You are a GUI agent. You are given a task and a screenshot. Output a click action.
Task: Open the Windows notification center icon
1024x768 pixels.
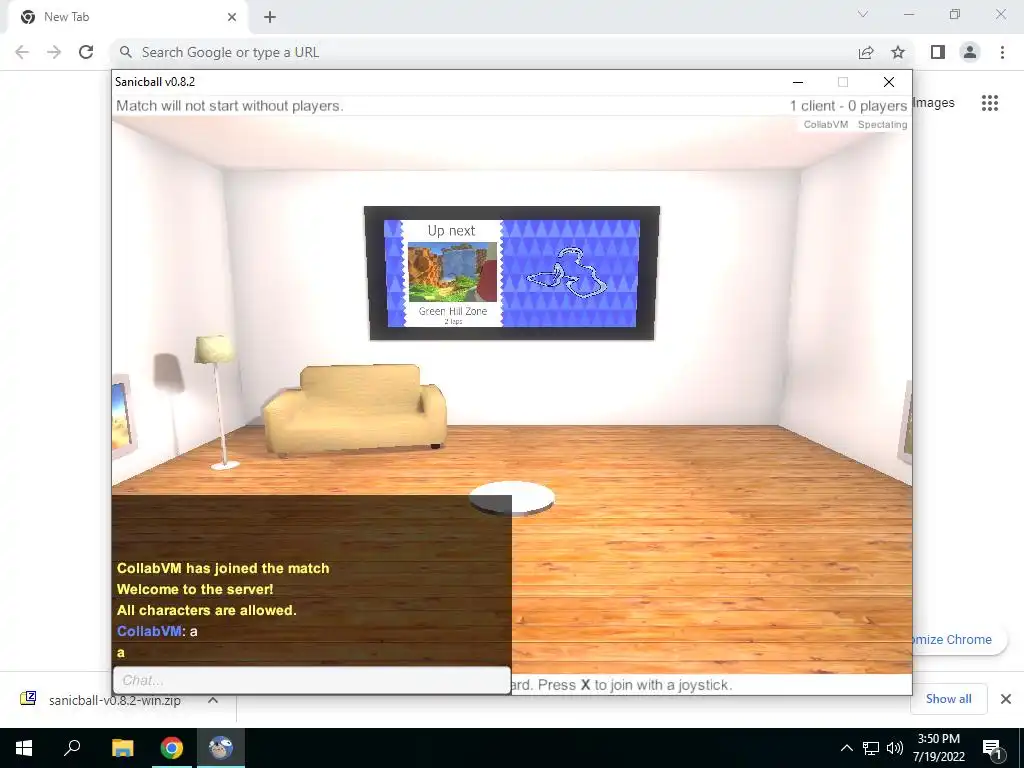(992, 748)
